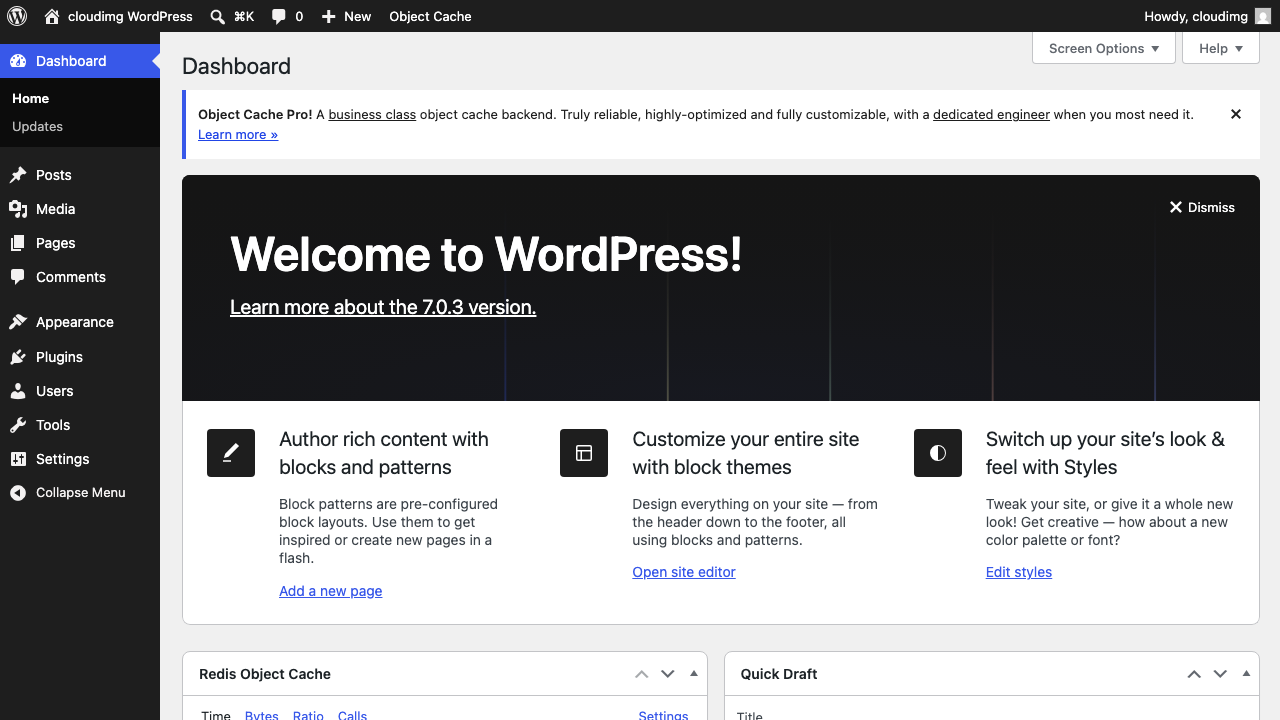Screen dimensions: 1280x720
Task: Click the Users person icon
Action: coord(18,391)
